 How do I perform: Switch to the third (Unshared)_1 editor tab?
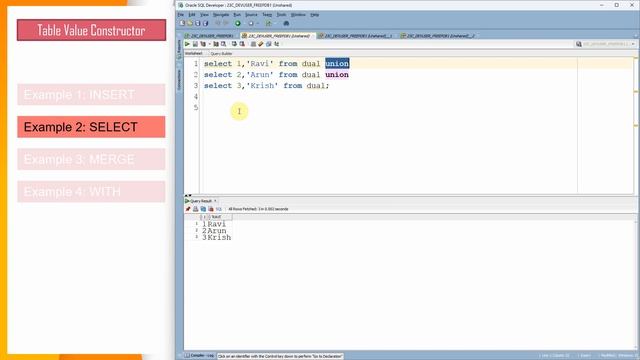coord(355,36)
